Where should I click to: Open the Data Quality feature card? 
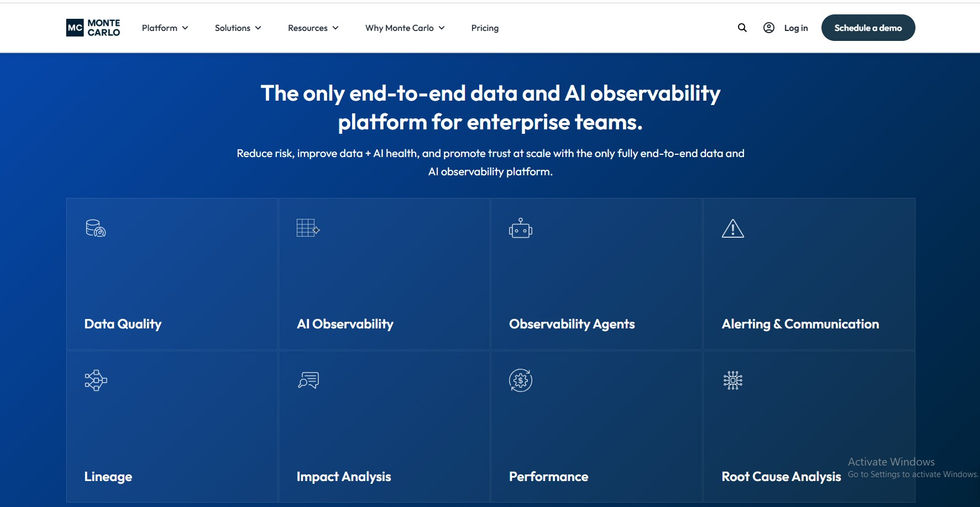click(172, 274)
